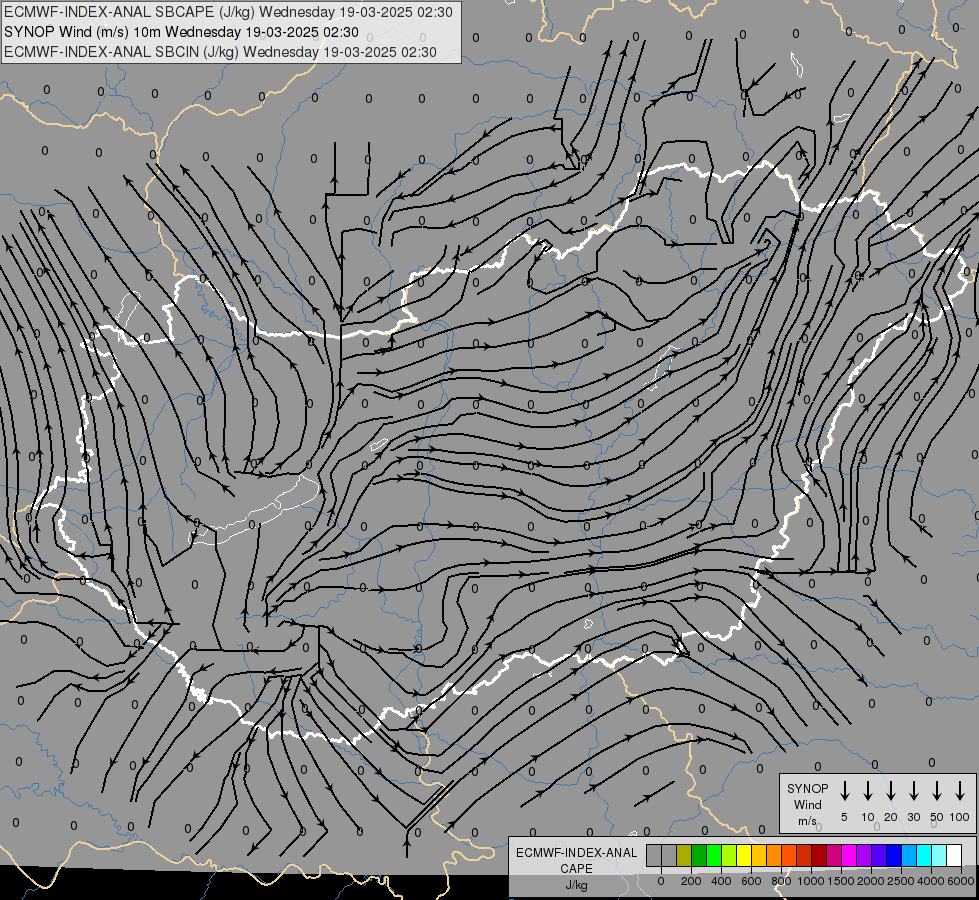
Task: Choose the orange CAPE swatch right of 600
Action: pos(774,856)
